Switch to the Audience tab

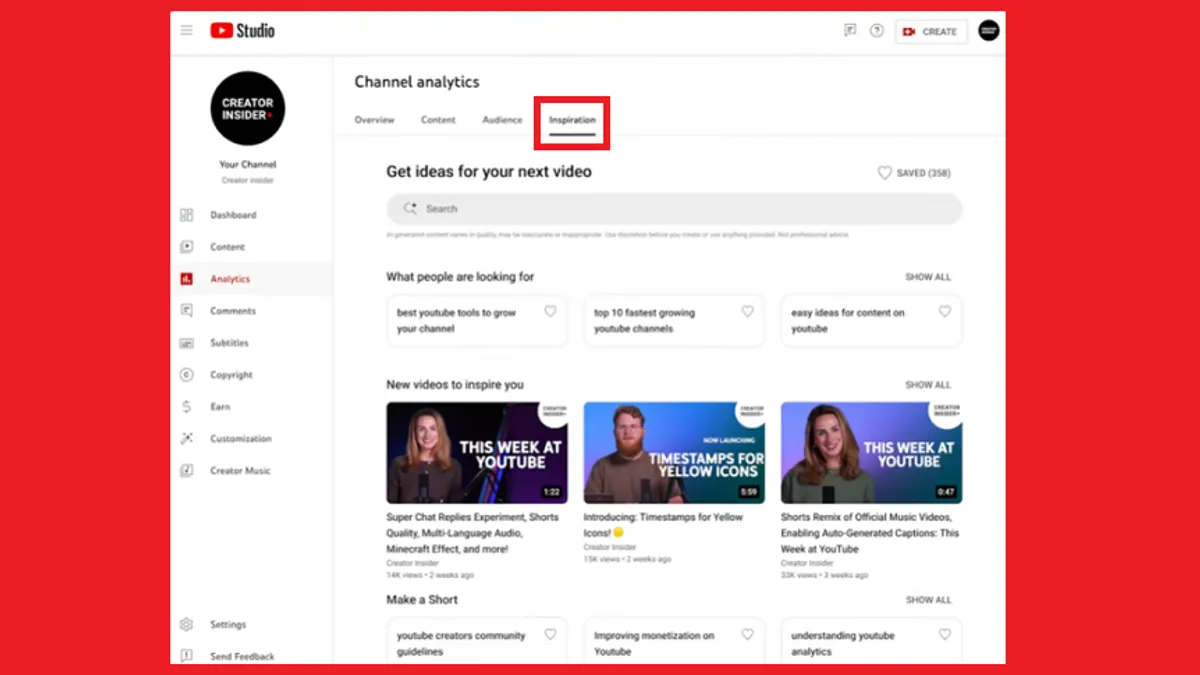tap(502, 120)
